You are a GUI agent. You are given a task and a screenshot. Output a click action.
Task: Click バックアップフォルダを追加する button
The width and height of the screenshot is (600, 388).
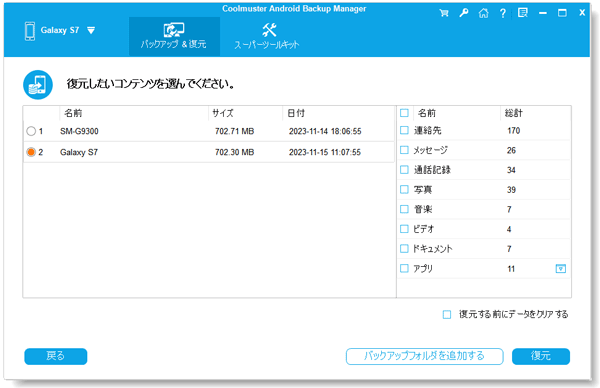tap(424, 356)
